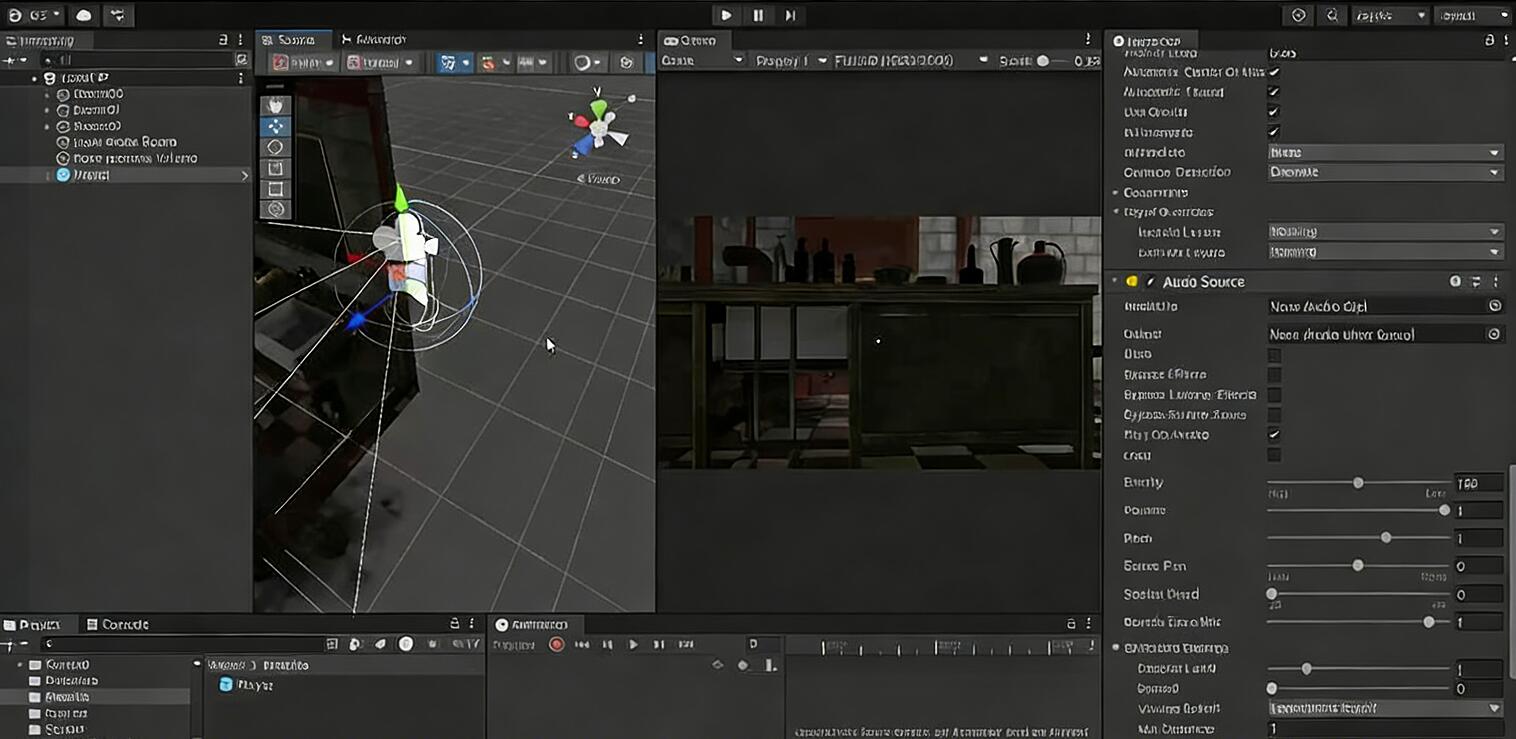The width and height of the screenshot is (1516, 739).
Task: Toggle the Use Gravity checkbox
Action: [x=1273, y=111]
